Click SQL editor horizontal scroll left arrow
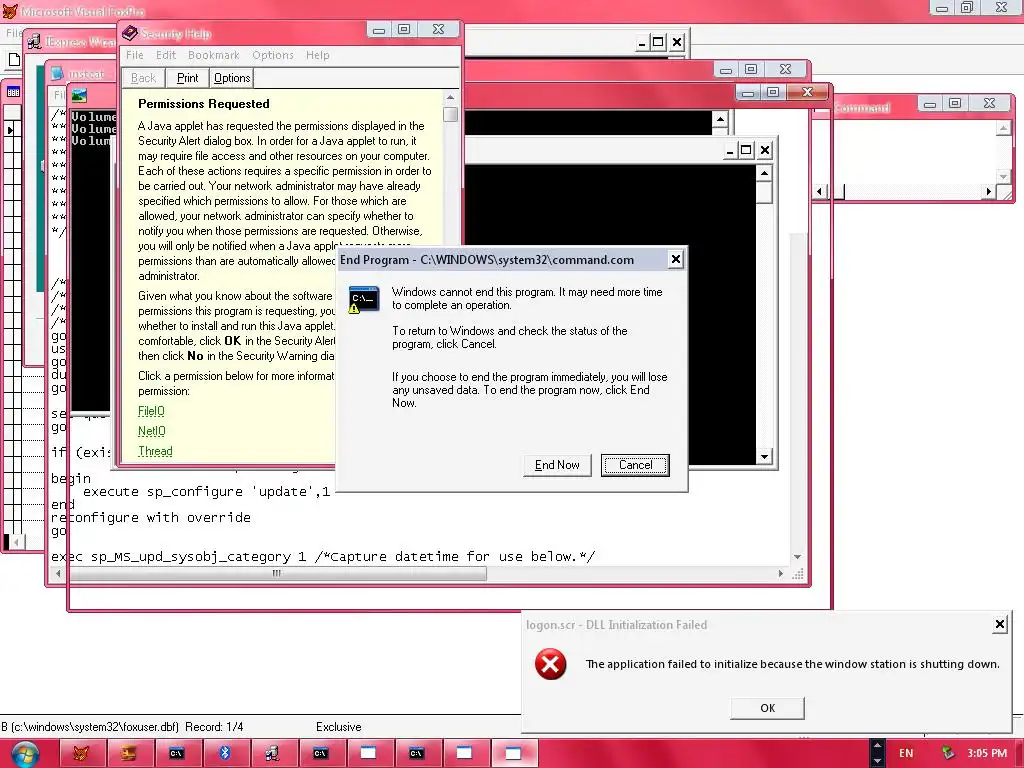 (x=59, y=573)
